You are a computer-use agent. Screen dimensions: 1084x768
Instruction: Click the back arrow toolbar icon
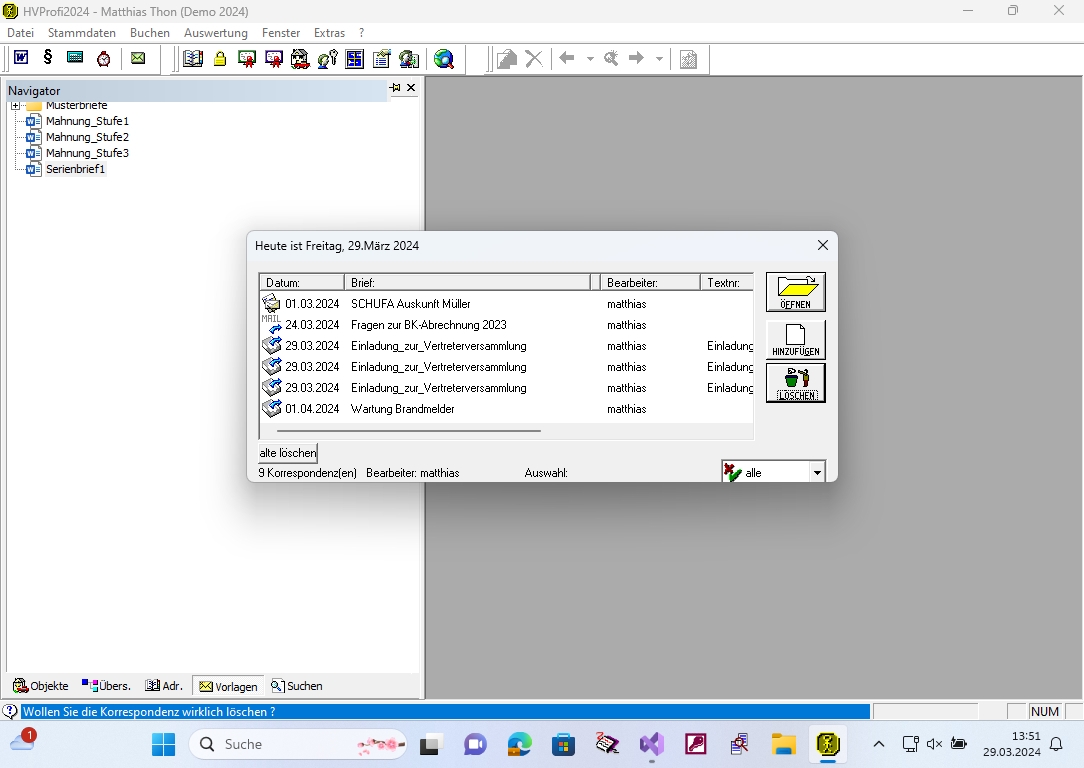(x=567, y=58)
